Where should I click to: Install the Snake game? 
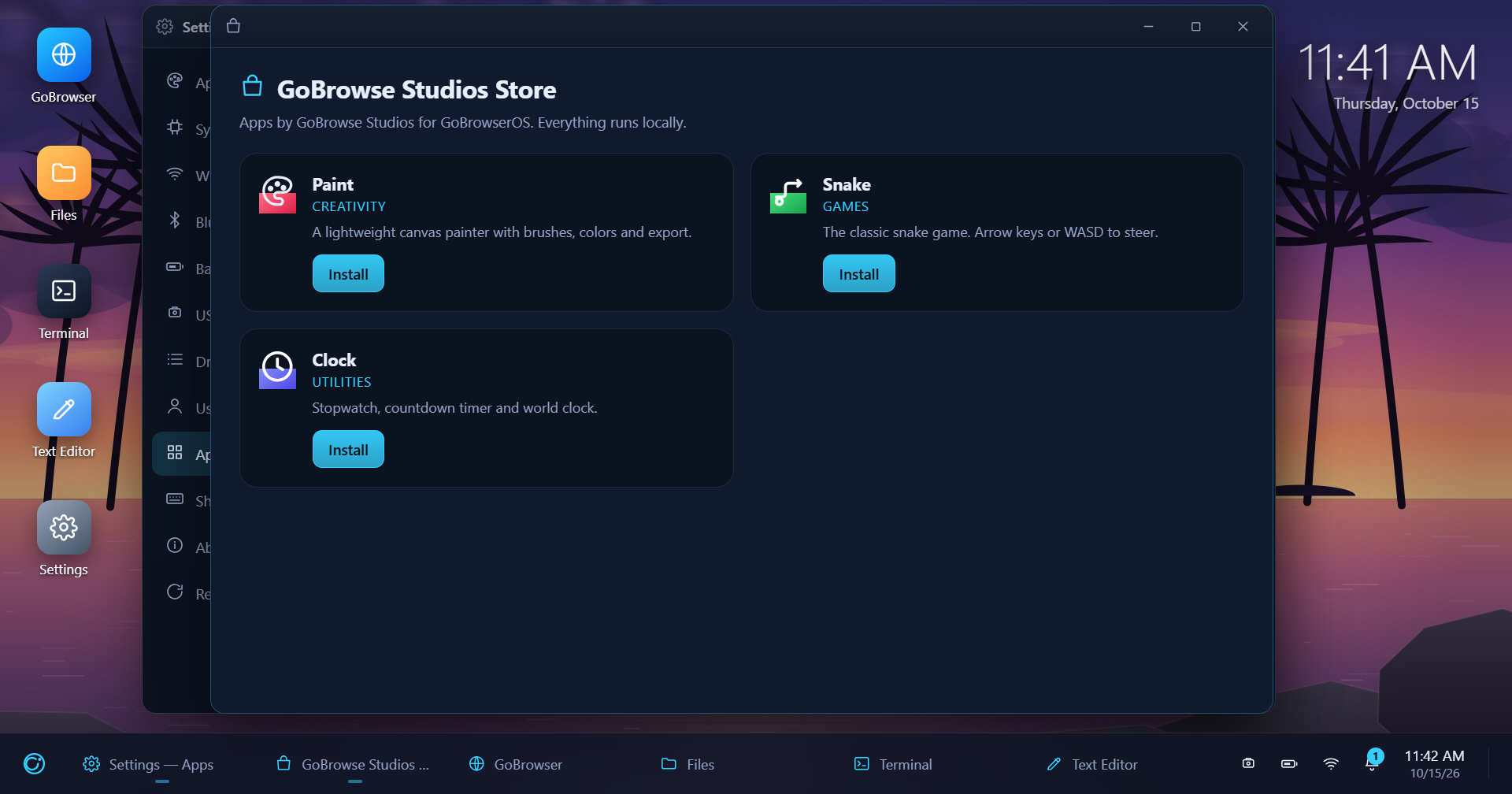(858, 273)
